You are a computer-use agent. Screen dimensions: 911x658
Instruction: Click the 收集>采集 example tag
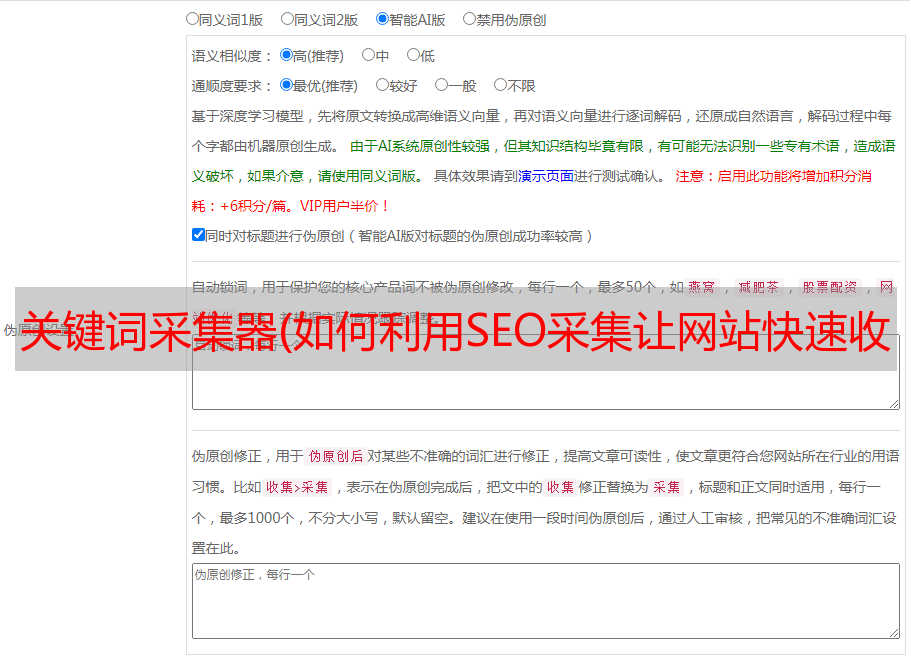pyautogui.click(x=297, y=487)
